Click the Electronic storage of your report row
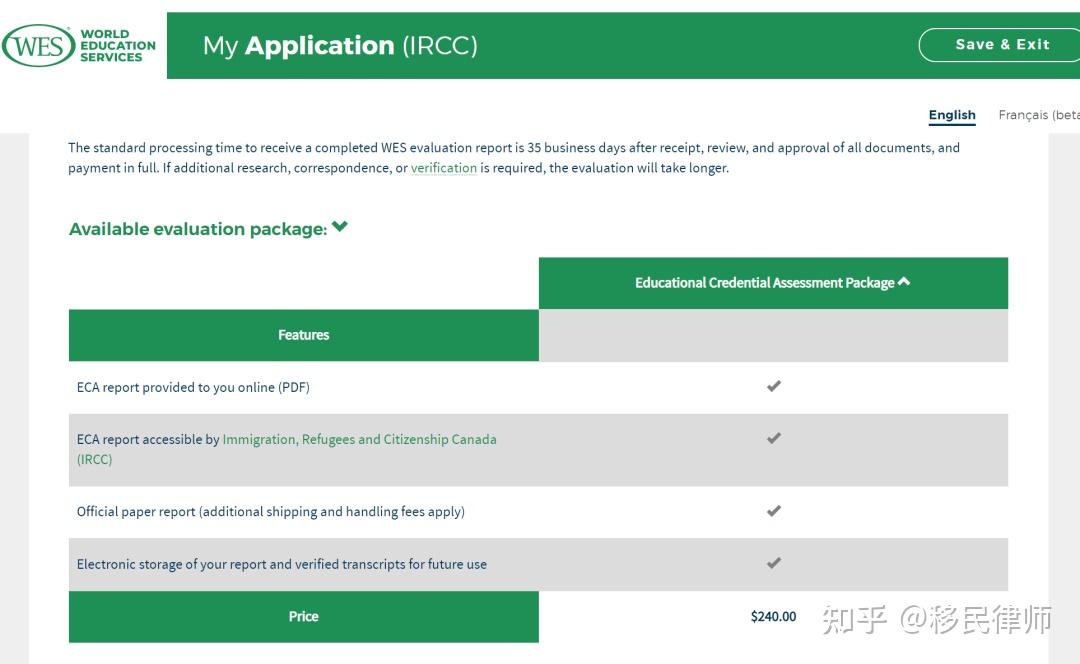The width and height of the screenshot is (1080, 664). [281, 564]
